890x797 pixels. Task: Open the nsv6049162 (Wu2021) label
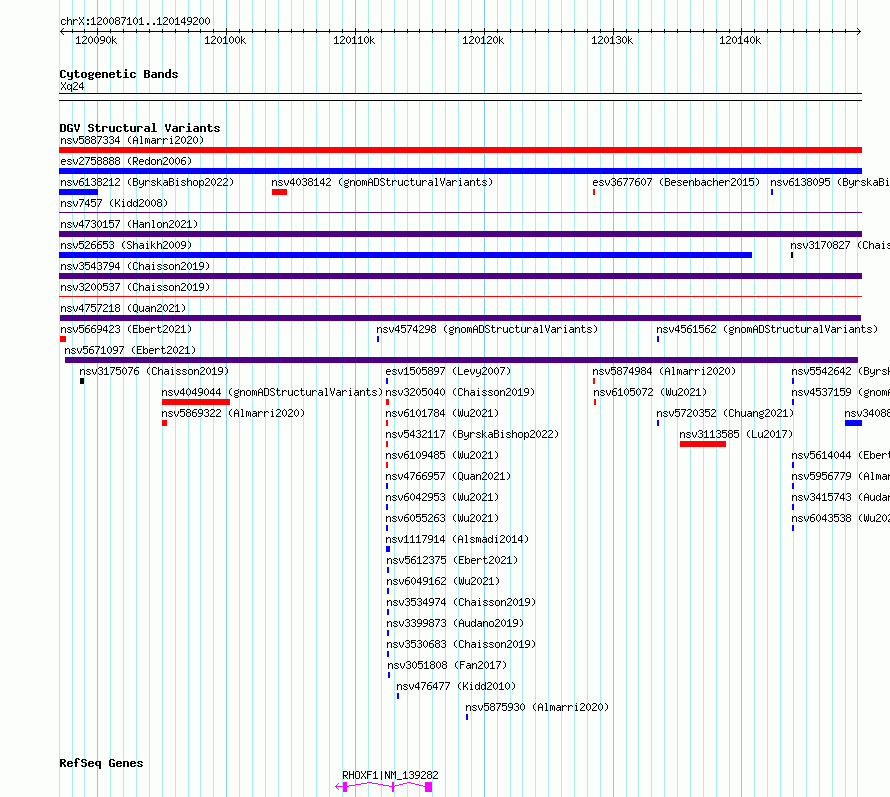point(443,581)
